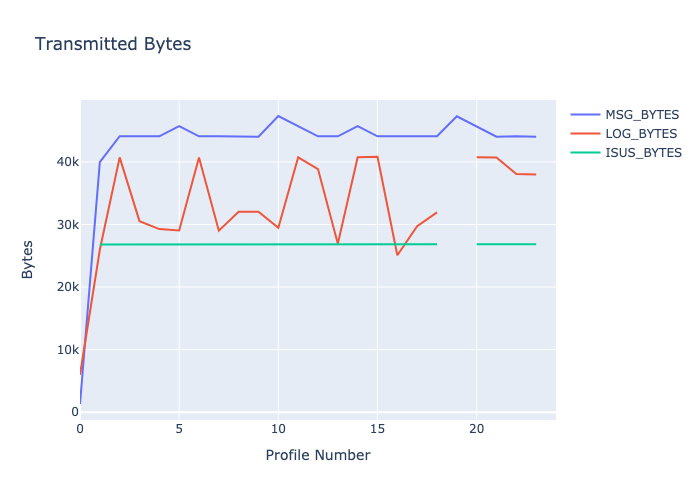
Task: Click the x-axis tick label 15
Action: pyautogui.click(x=377, y=428)
